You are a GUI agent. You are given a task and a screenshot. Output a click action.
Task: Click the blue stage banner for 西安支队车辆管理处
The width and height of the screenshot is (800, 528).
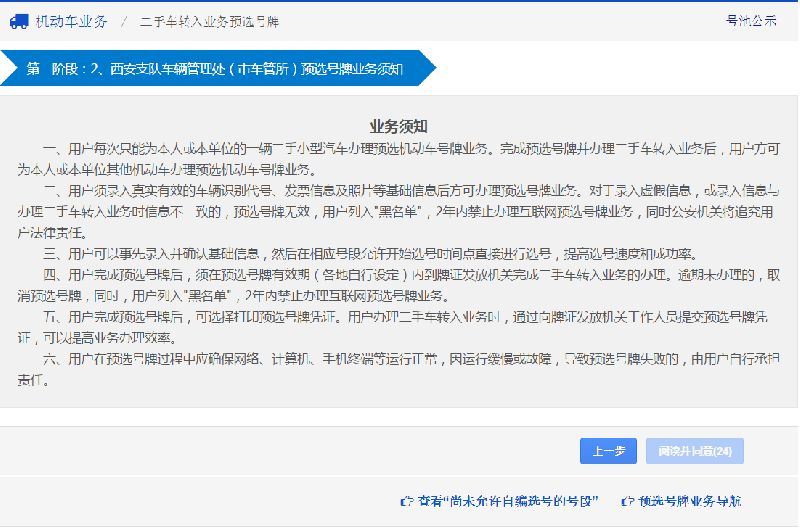point(218,68)
